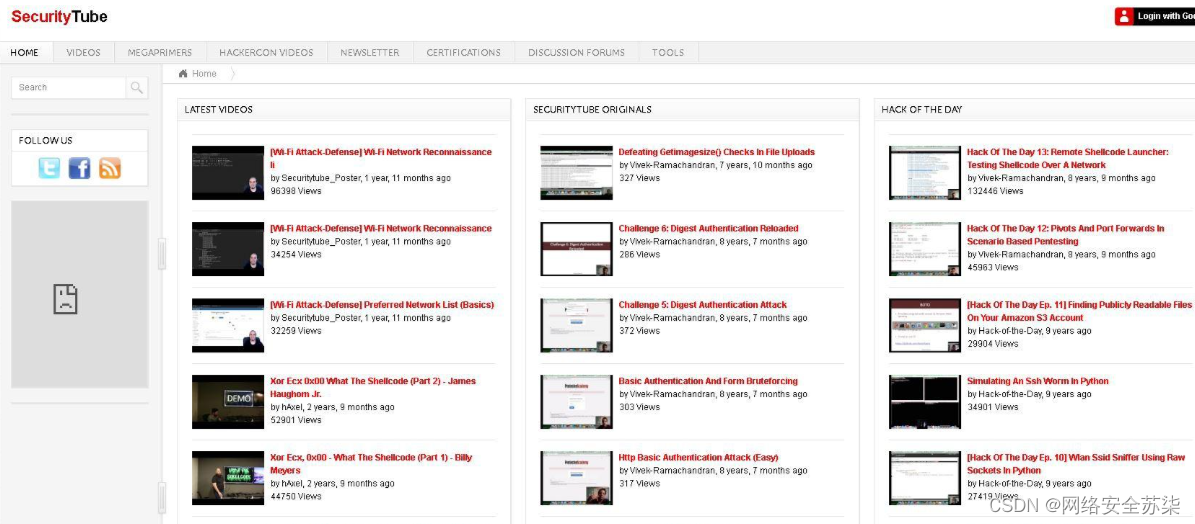Open the NEWSLETTER navigation tab

370,53
